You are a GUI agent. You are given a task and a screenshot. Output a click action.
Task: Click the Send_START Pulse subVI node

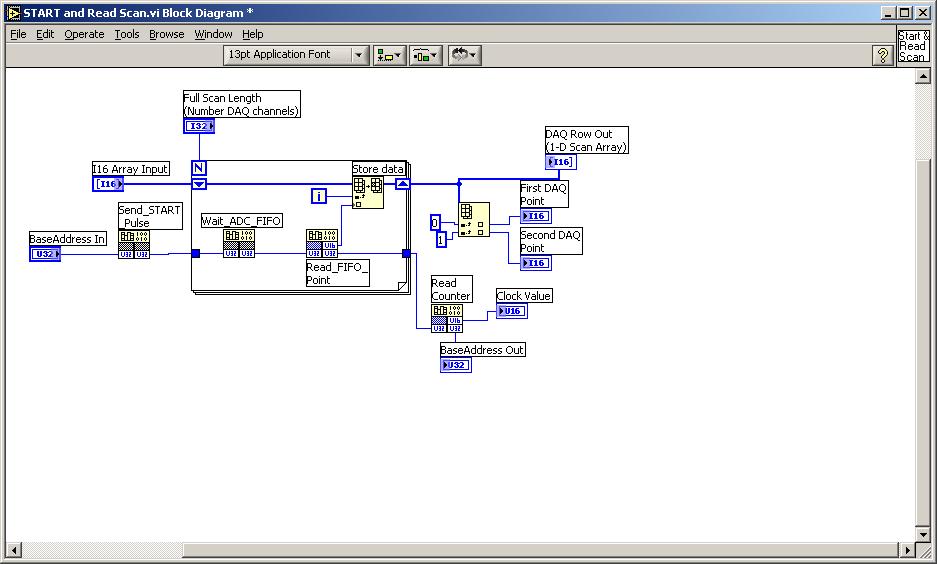pos(134,245)
